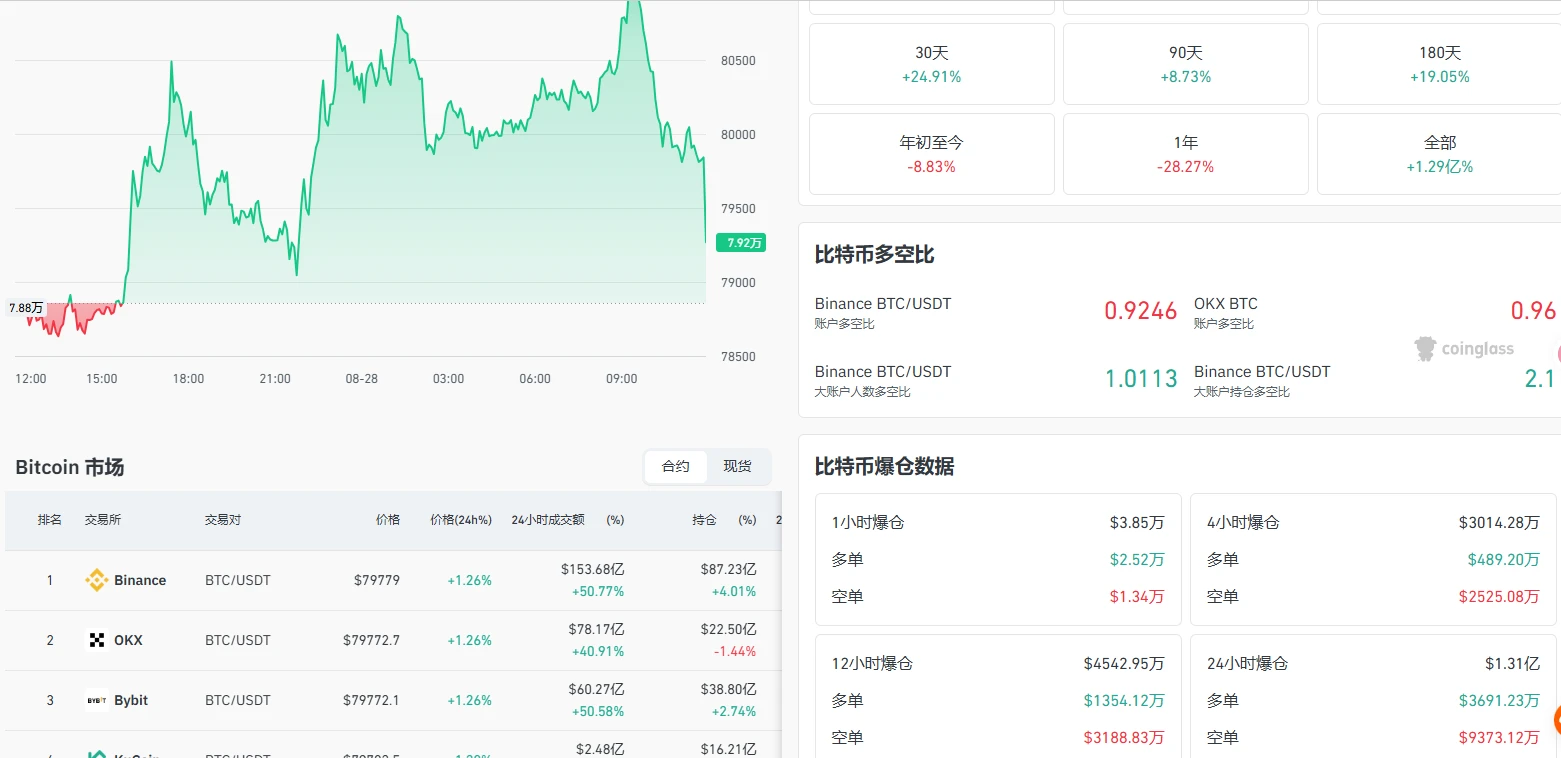Click the 1小时爆仓 total $3.85万
Screen dimensions: 1561x758
[1137, 522]
